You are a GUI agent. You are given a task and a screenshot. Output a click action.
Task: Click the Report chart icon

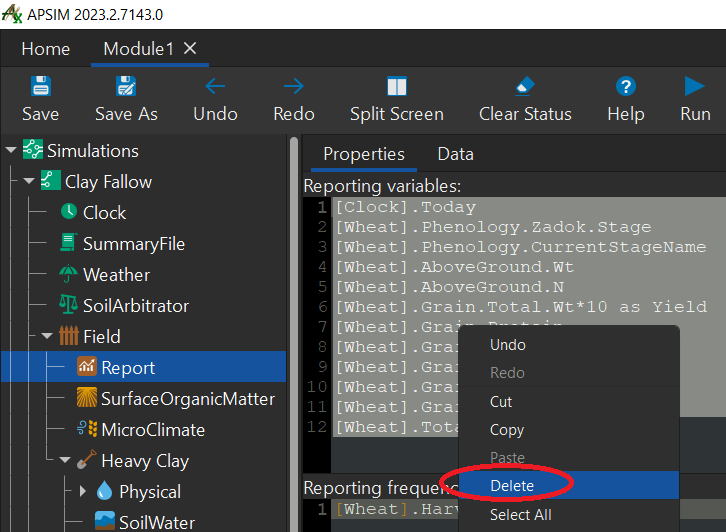pyautogui.click(x=87, y=366)
